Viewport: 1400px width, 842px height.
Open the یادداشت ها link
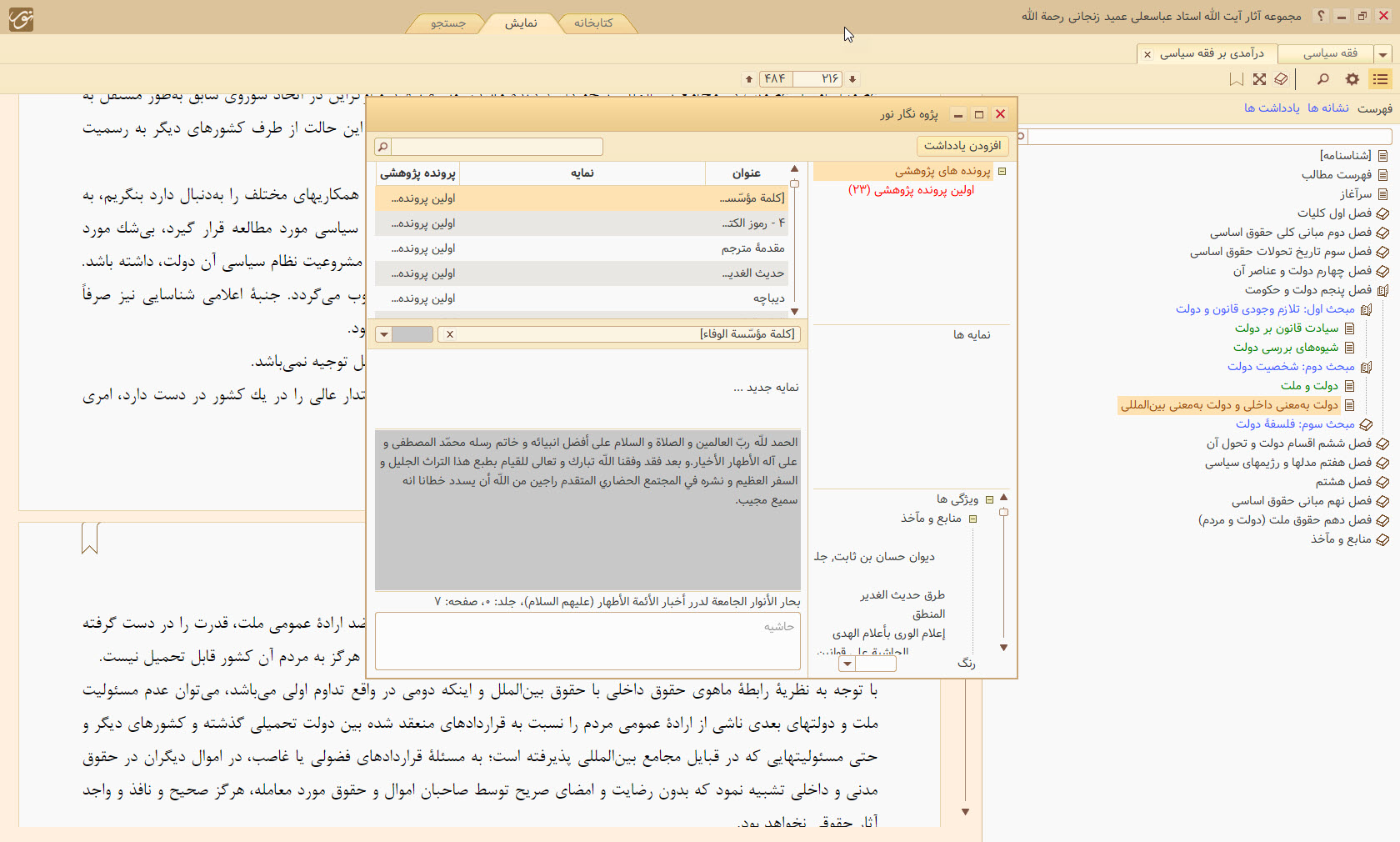pos(1272,108)
